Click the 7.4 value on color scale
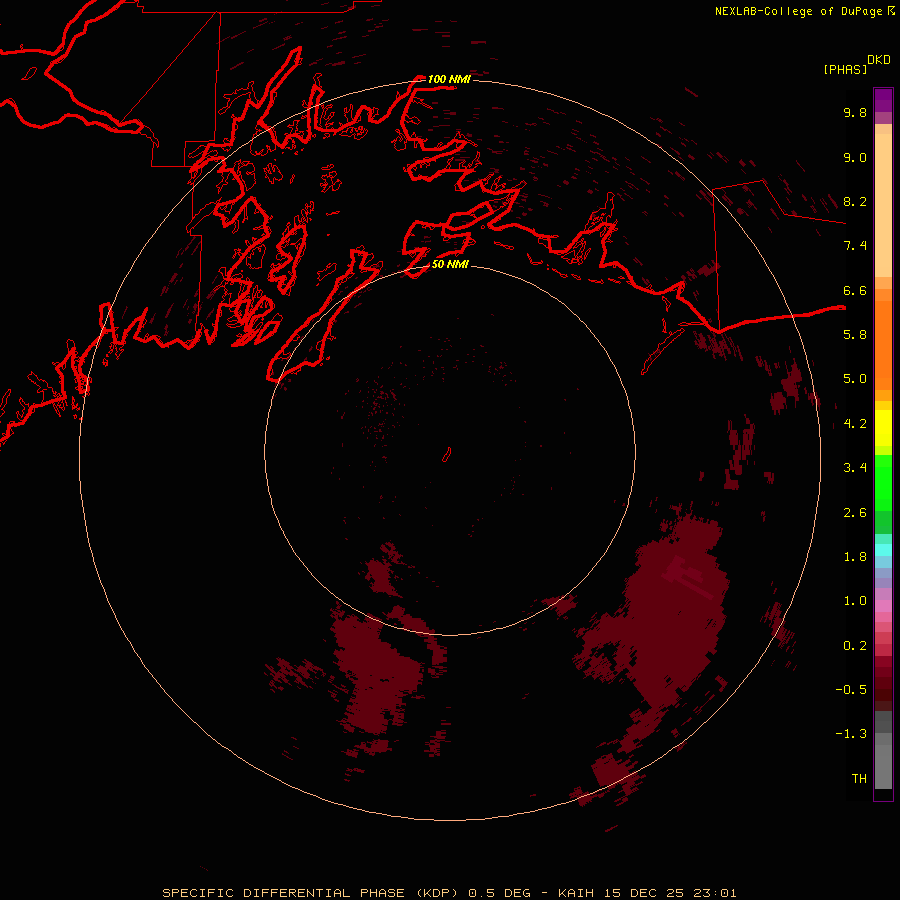900x900 pixels. tap(855, 246)
